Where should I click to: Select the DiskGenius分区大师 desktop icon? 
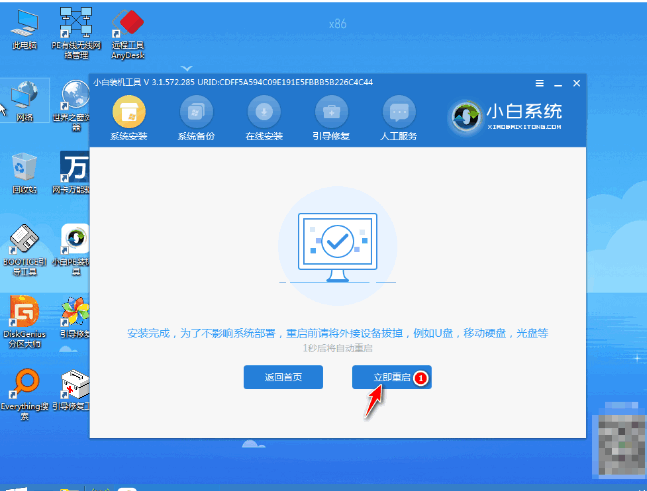point(24,322)
